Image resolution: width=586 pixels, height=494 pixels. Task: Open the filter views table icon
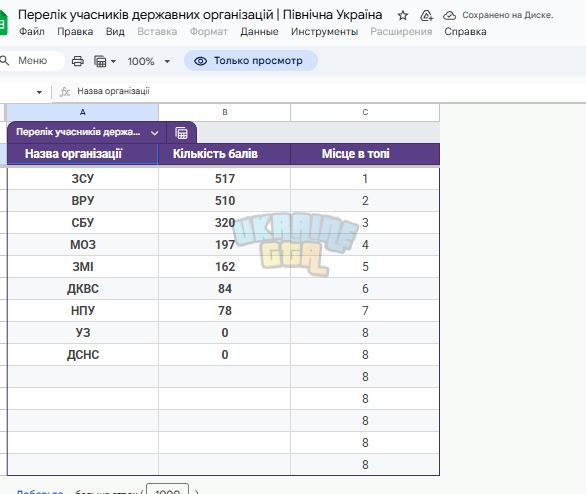100,61
